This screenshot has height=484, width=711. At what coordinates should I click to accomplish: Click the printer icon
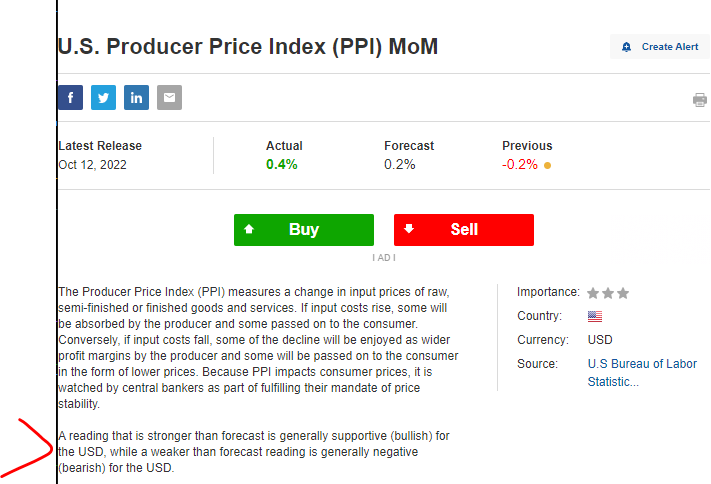click(700, 100)
